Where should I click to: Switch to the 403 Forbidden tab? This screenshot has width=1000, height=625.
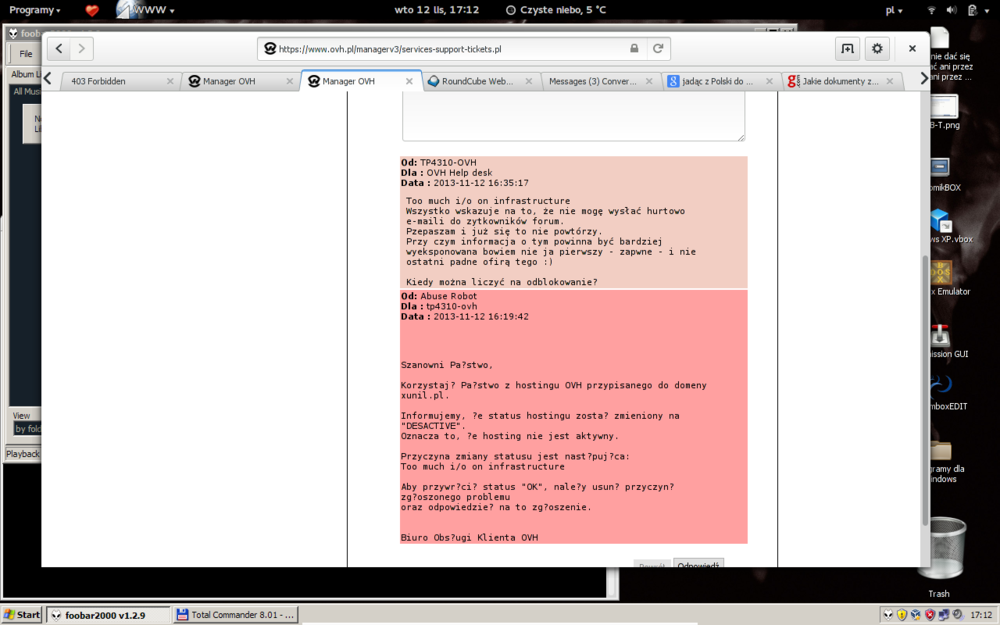click(x=110, y=81)
